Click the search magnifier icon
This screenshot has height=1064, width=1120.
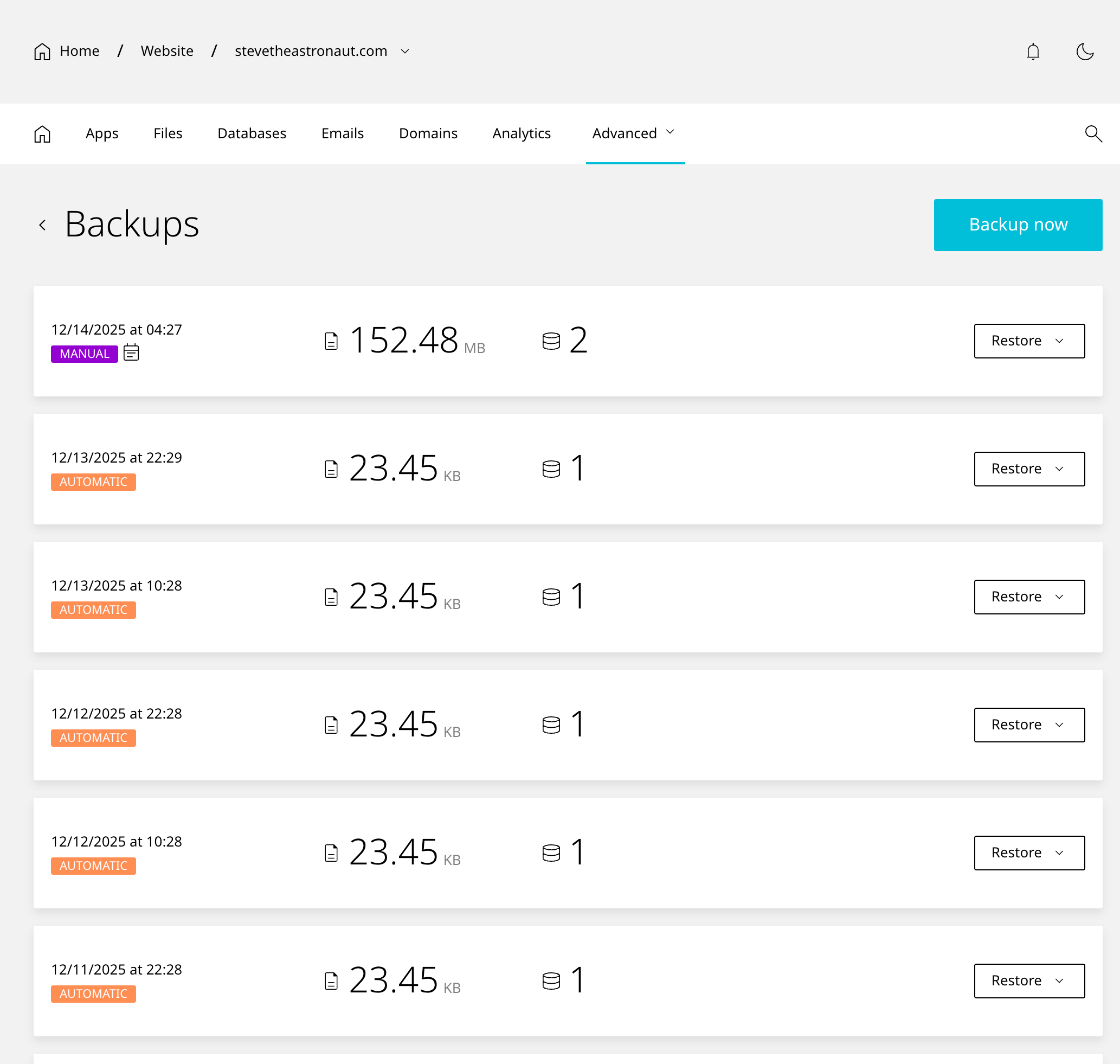(1093, 134)
